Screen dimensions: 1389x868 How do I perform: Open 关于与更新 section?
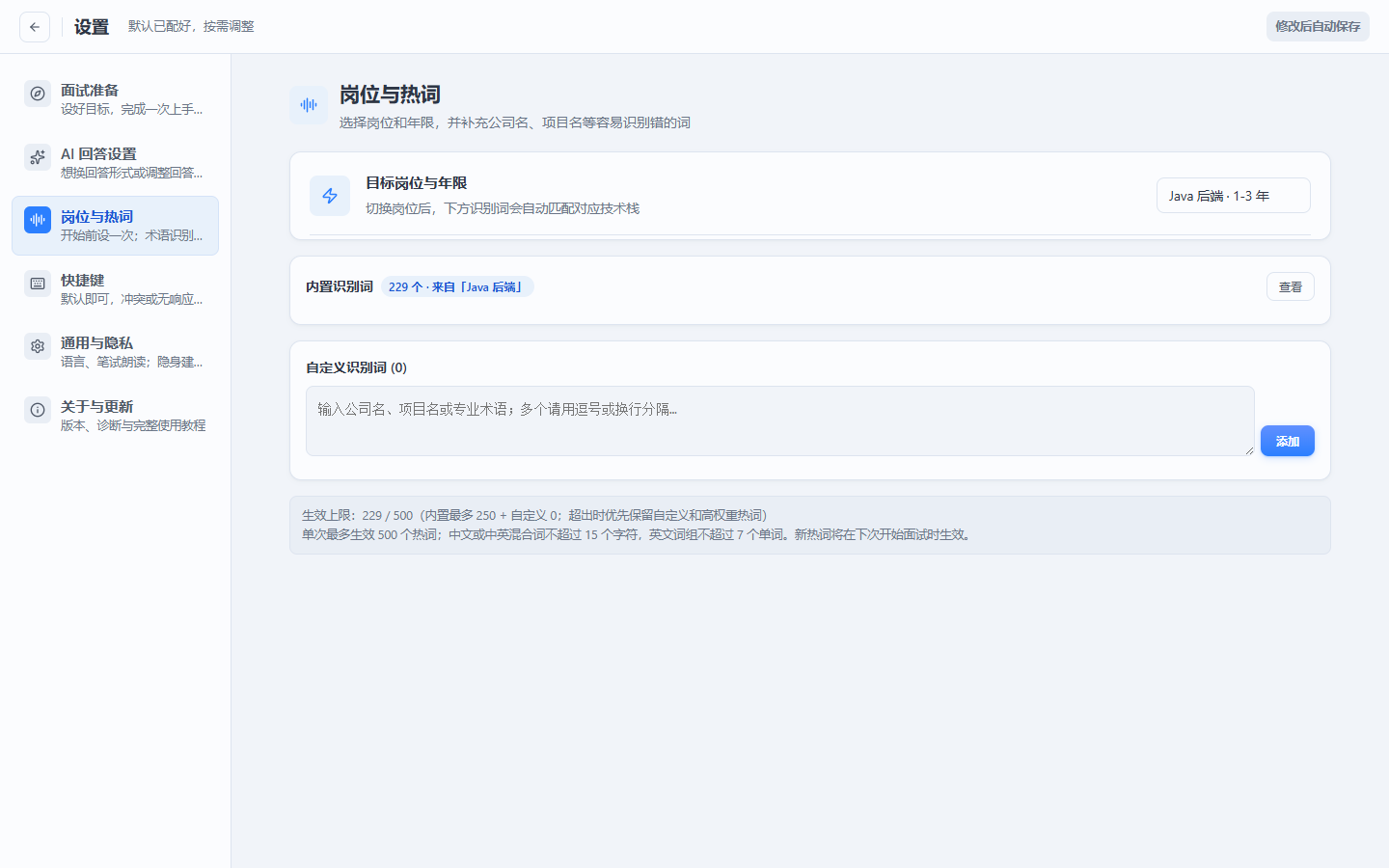coord(115,416)
